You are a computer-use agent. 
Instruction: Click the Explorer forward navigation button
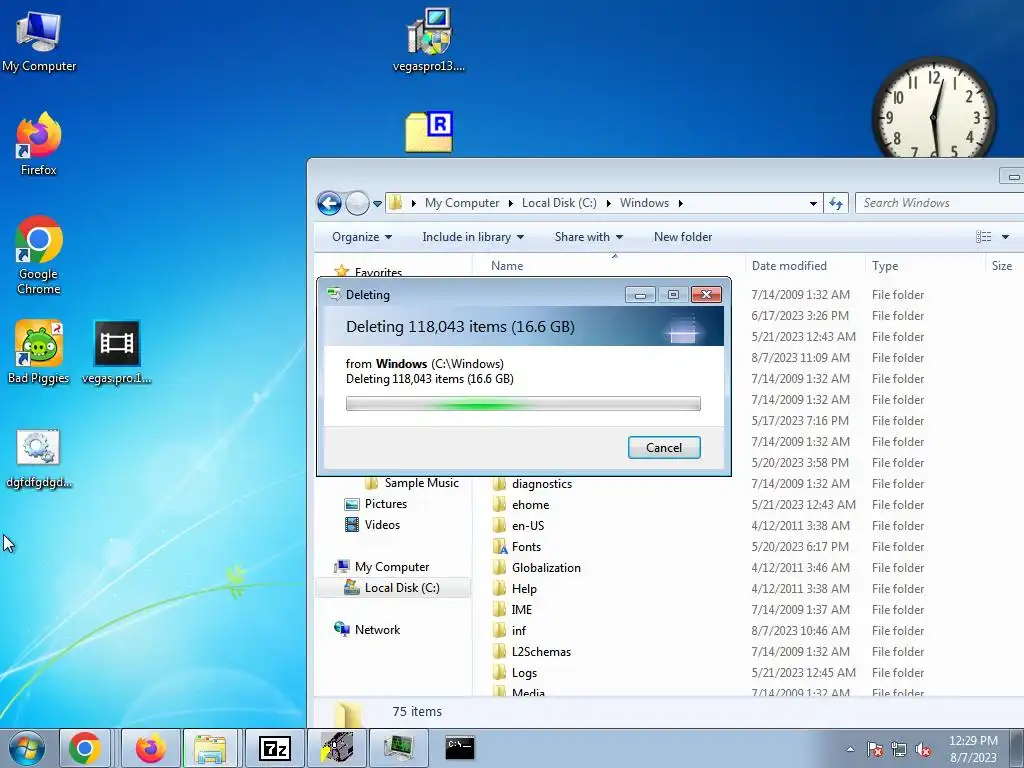coord(357,203)
